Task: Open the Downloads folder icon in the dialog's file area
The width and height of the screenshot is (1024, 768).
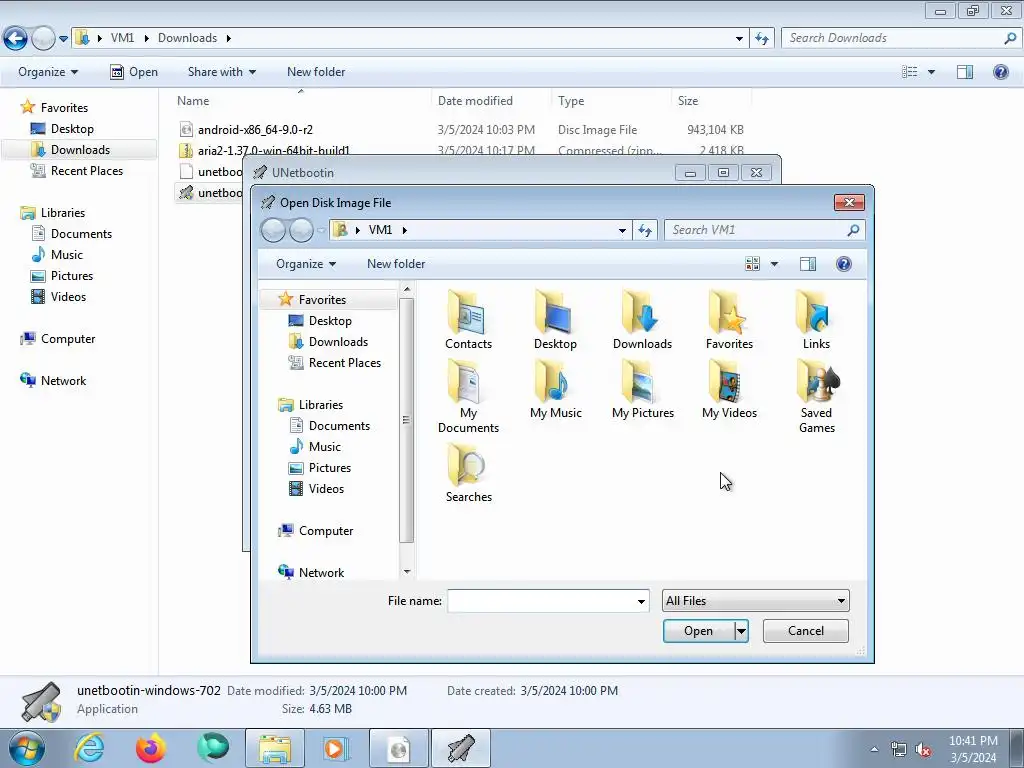Action: point(642,319)
